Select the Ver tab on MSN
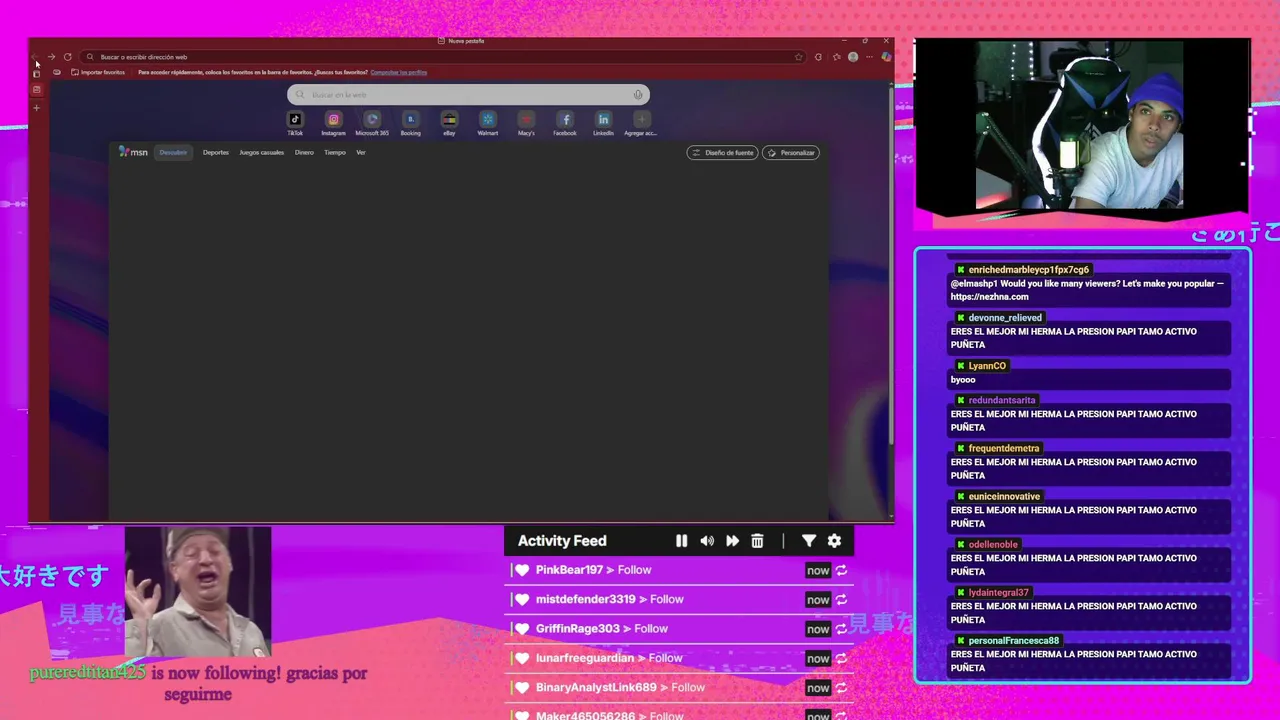The height and width of the screenshot is (720, 1280). (361, 152)
